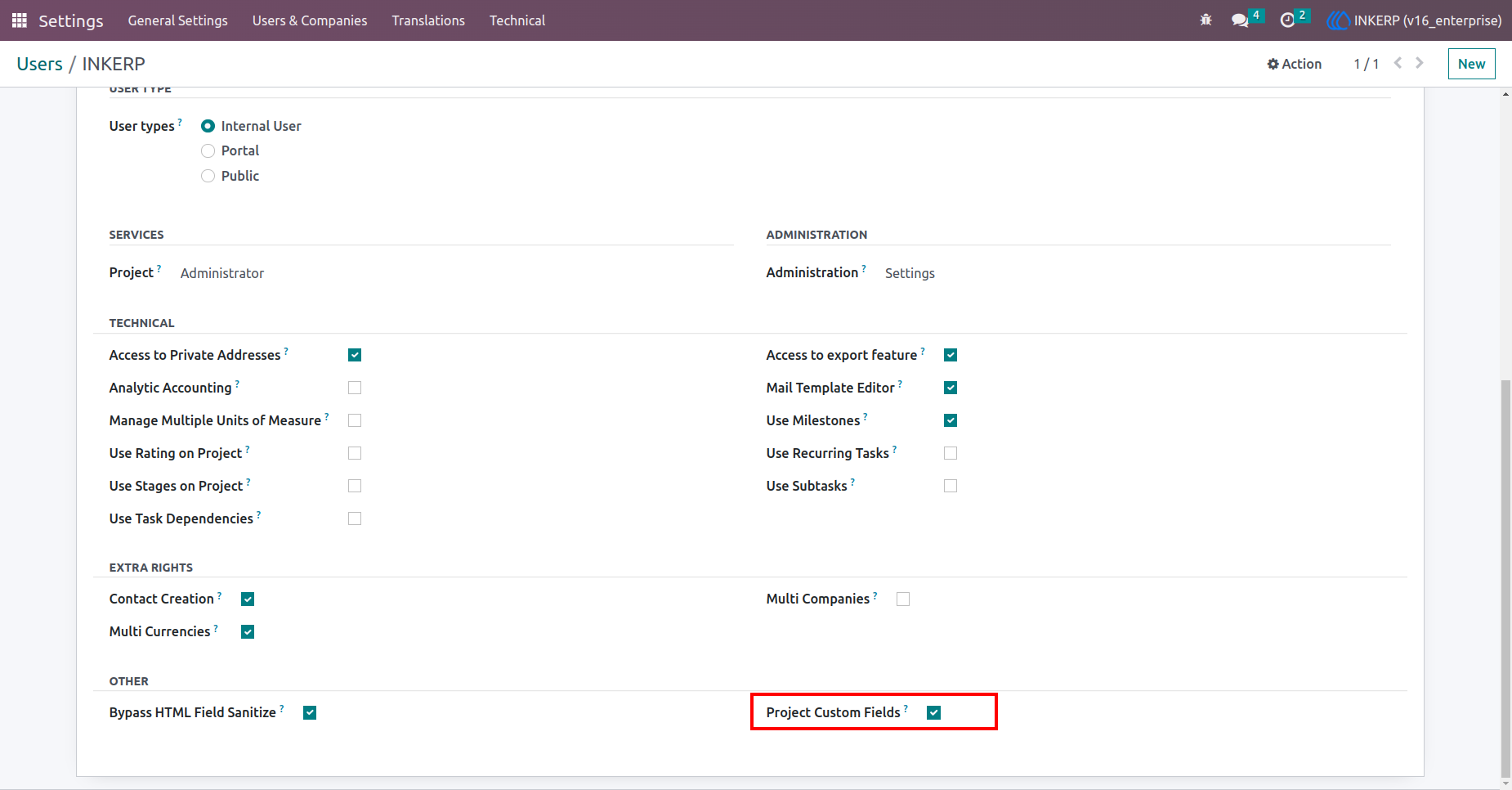Open the General Settings menu

[177, 20]
